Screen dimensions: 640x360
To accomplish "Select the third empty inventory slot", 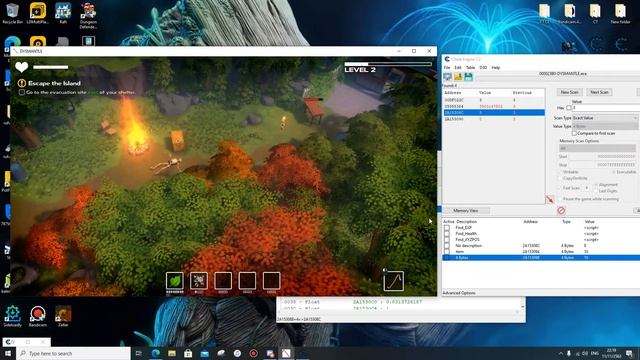I will click(x=223, y=281).
